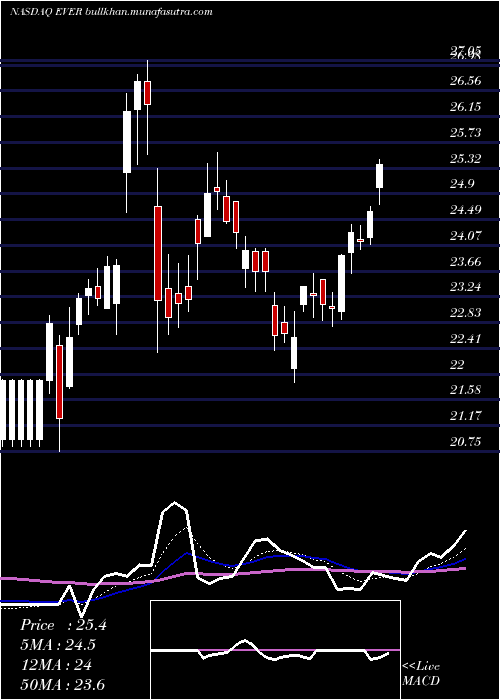The height and width of the screenshot is (700, 500).
Task: Click the 22.41 price axis label
Action: click(x=466, y=339)
